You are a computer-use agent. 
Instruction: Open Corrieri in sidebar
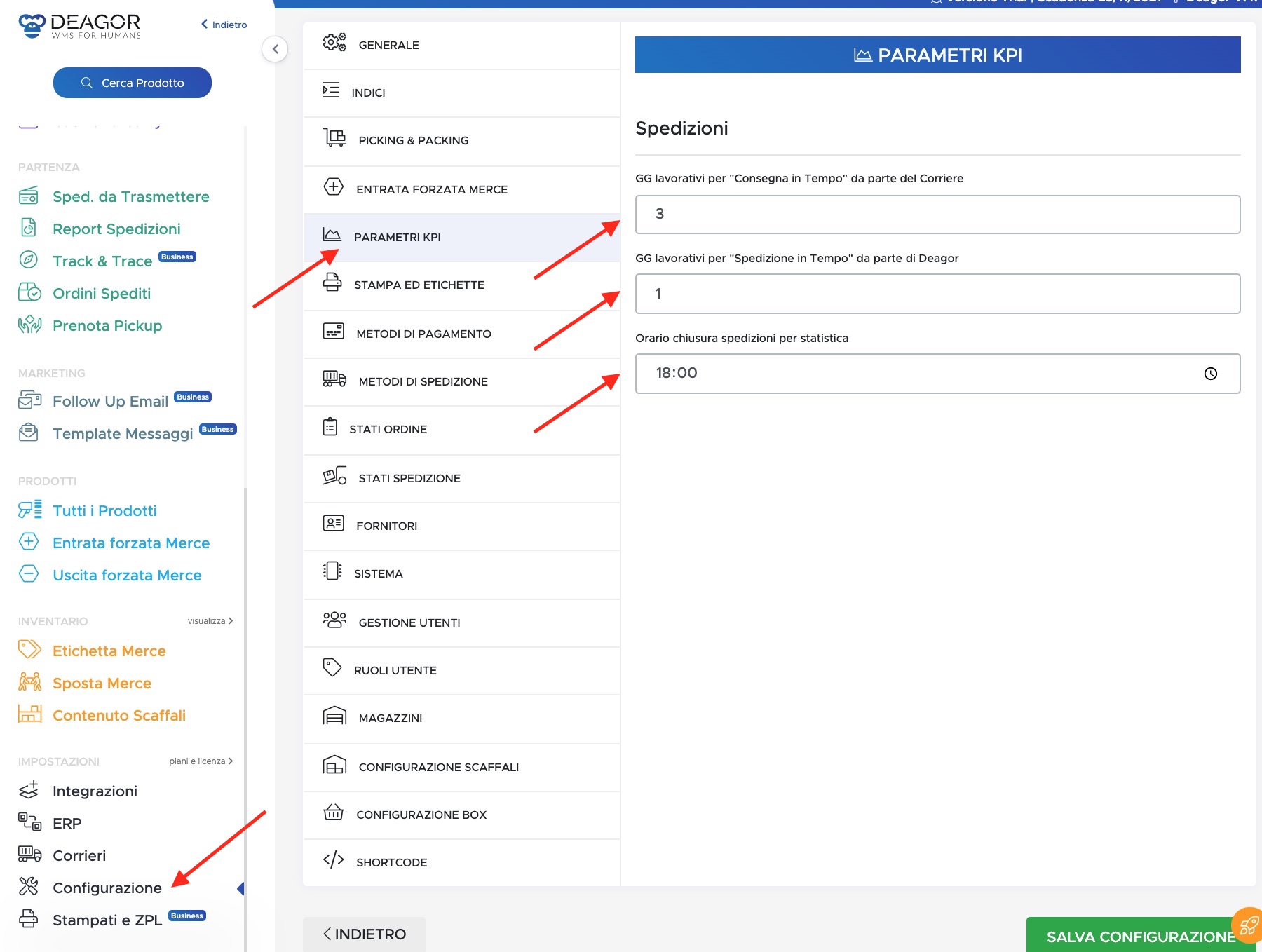pyautogui.click(x=79, y=856)
